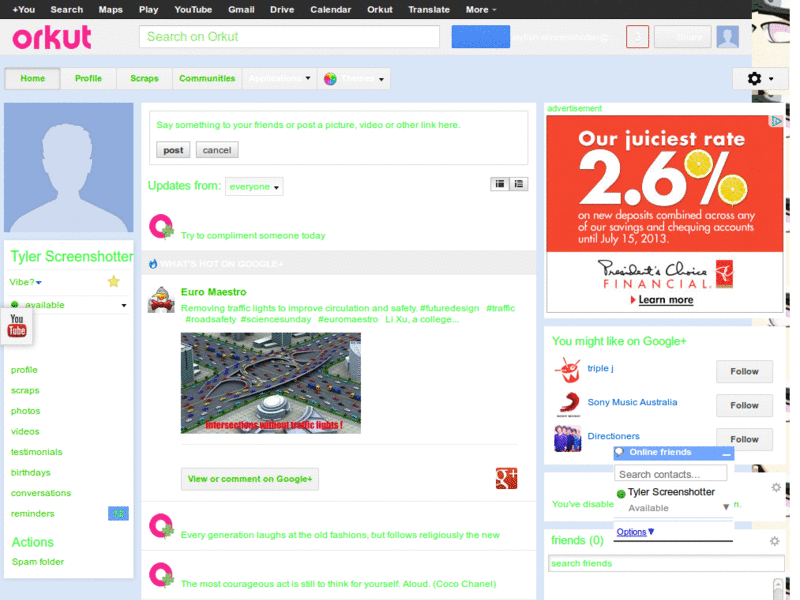This screenshot has height=600, width=800.
Task: Click the search friends field
Action: tap(666, 563)
